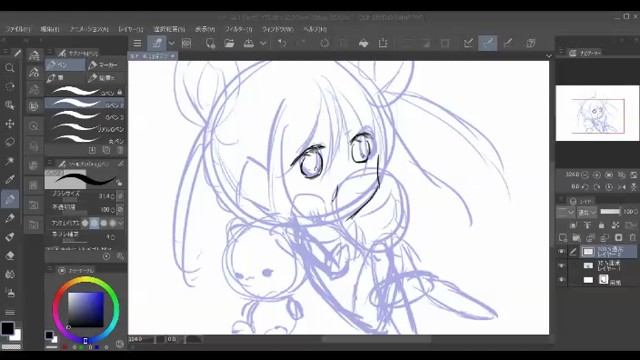
Task: Click the Undo arrow in command bar
Action: [x=282, y=43]
